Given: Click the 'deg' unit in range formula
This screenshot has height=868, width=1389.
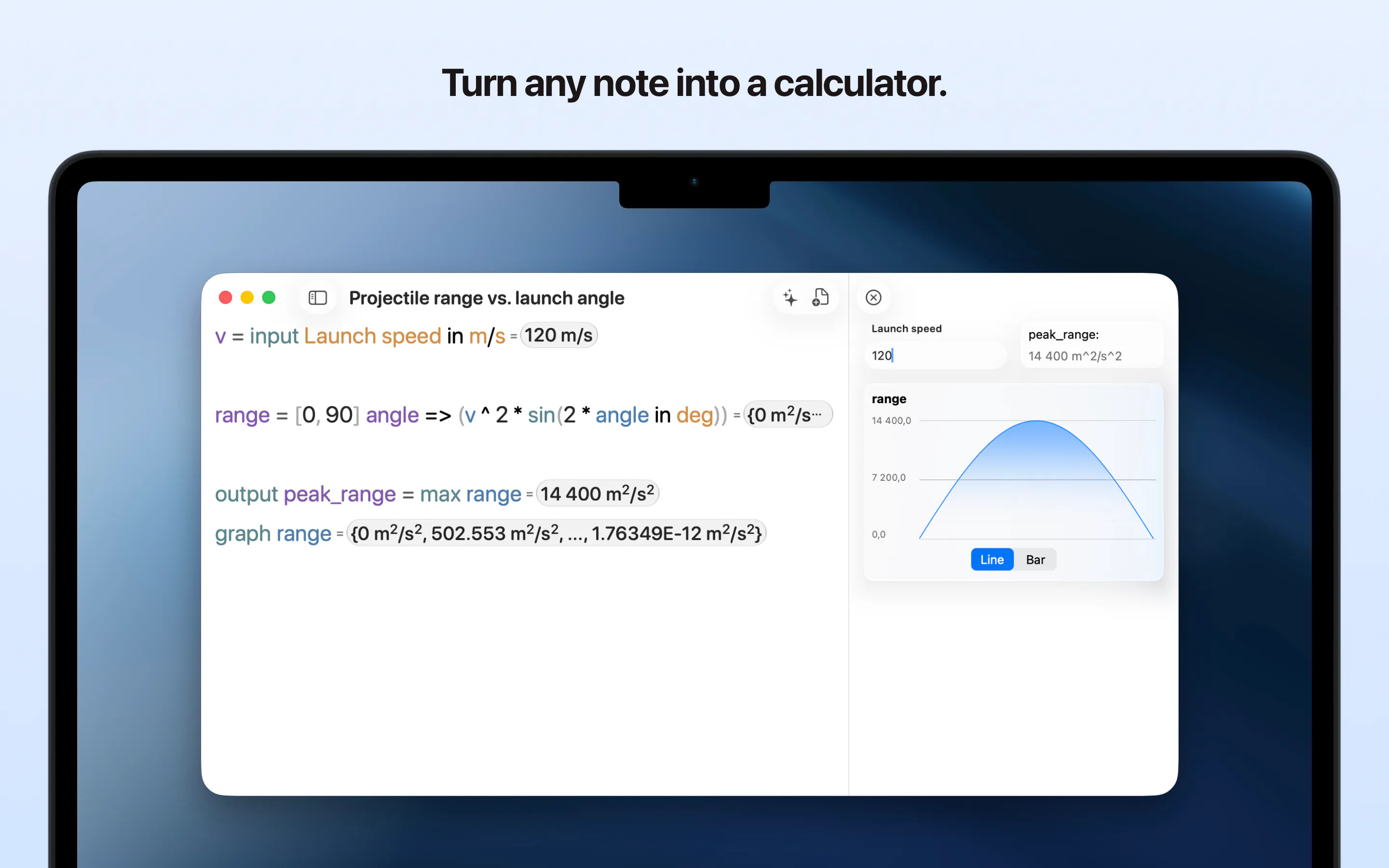Looking at the screenshot, I should point(694,415).
